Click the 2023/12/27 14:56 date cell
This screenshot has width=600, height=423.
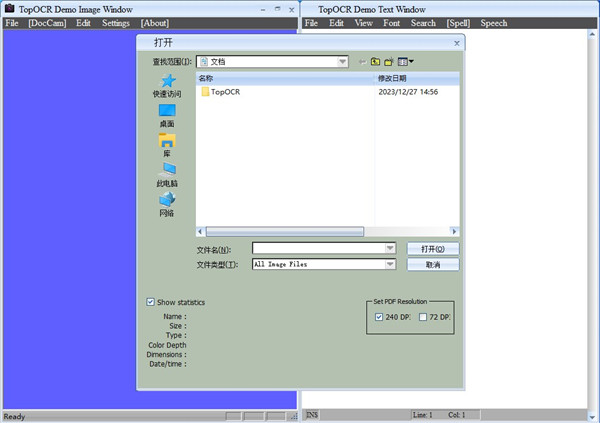(x=408, y=92)
